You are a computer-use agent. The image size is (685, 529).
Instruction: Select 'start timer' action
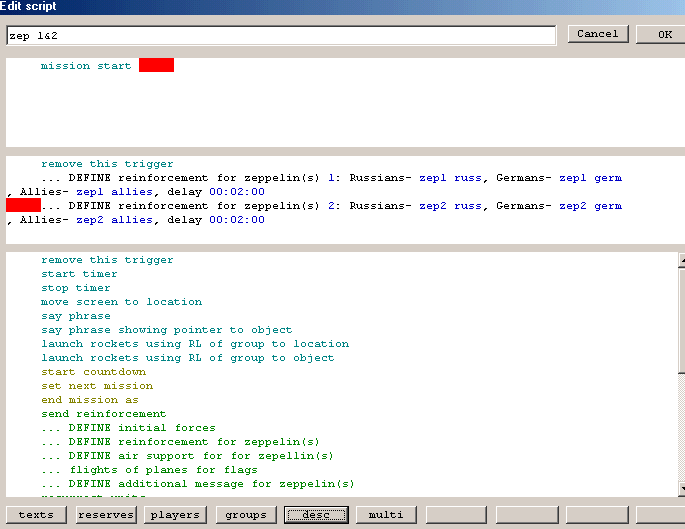(x=79, y=274)
